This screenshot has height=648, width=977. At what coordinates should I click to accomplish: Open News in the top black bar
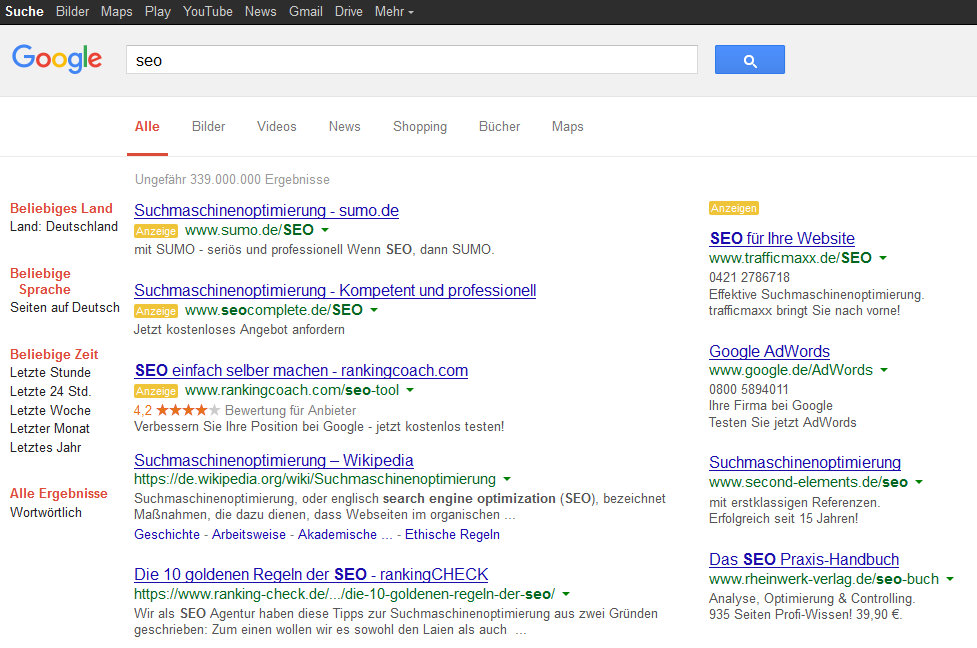[x=260, y=11]
